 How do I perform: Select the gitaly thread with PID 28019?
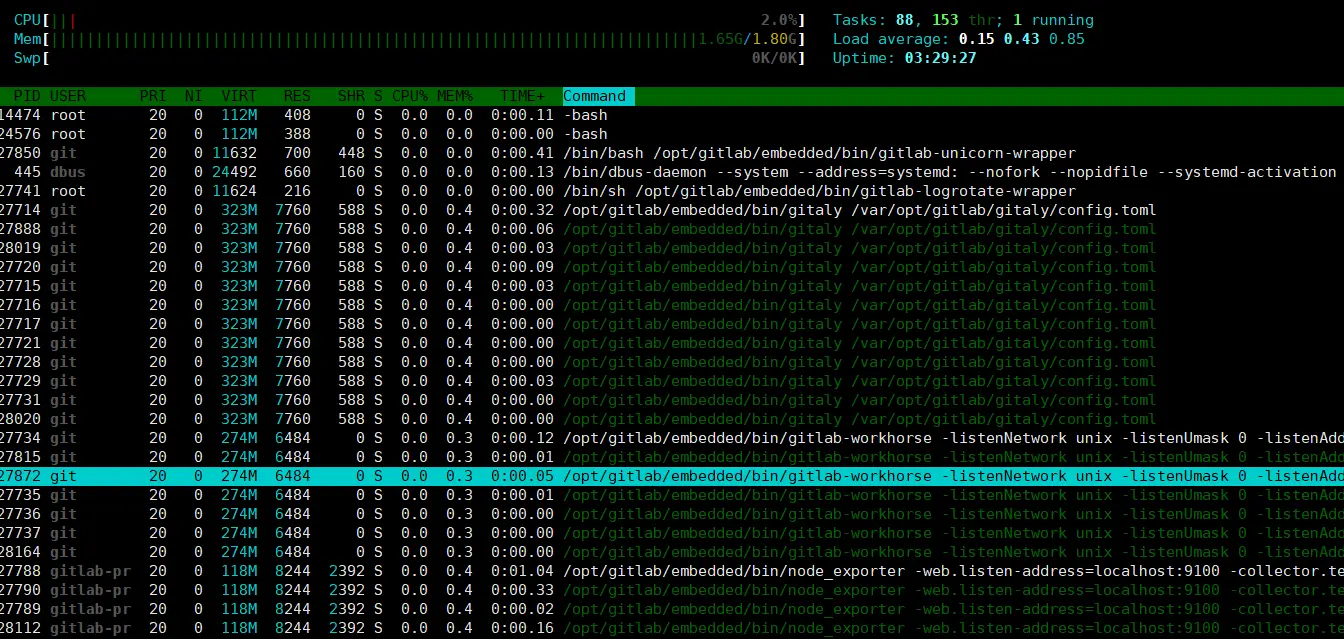click(672, 248)
